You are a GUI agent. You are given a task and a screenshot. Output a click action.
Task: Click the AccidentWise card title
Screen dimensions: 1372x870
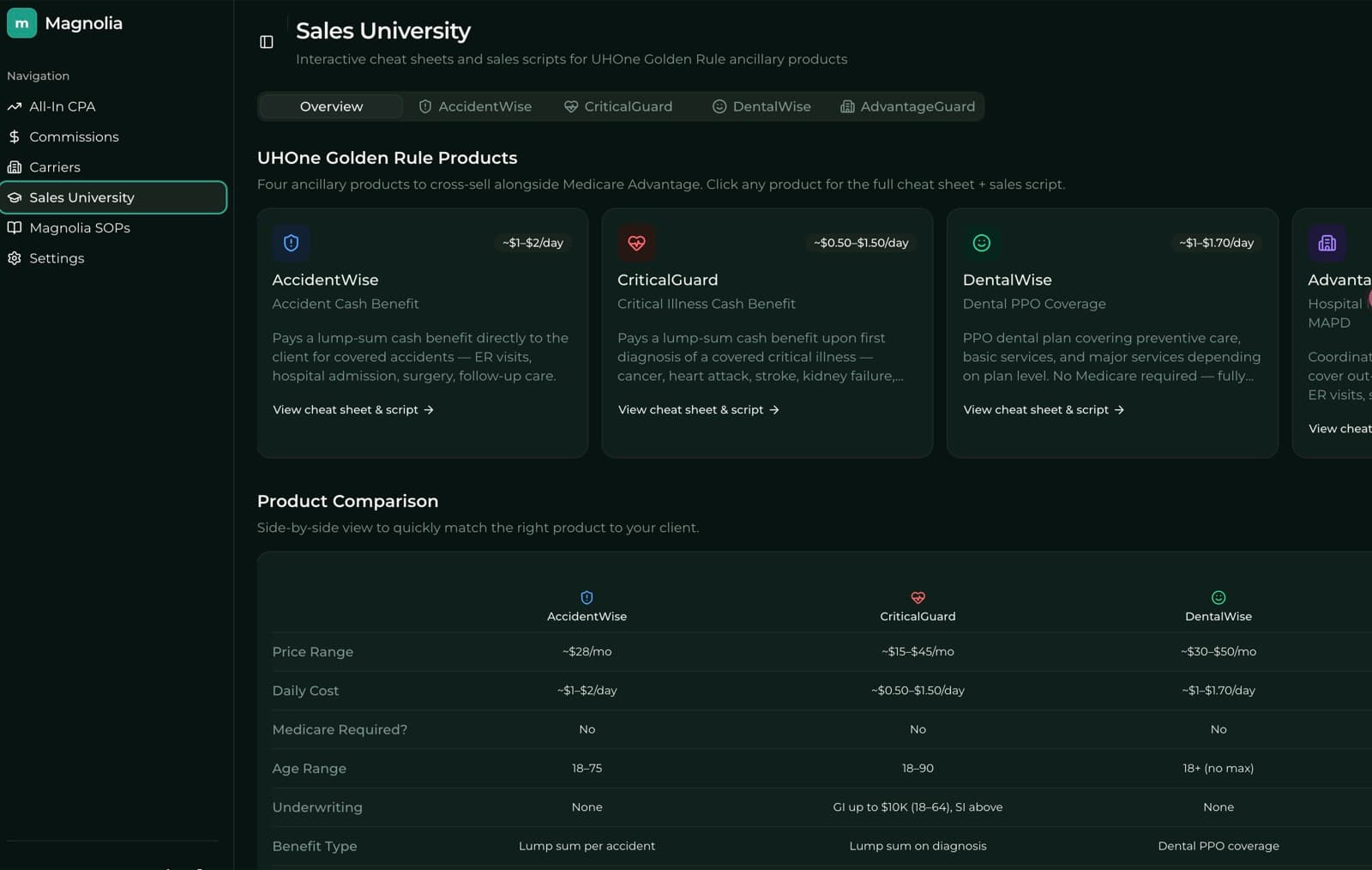(325, 280)
